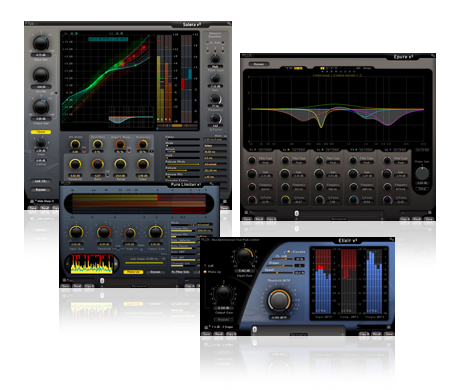
Task: Click Solera Ratio knob
Action: [98, 164]
